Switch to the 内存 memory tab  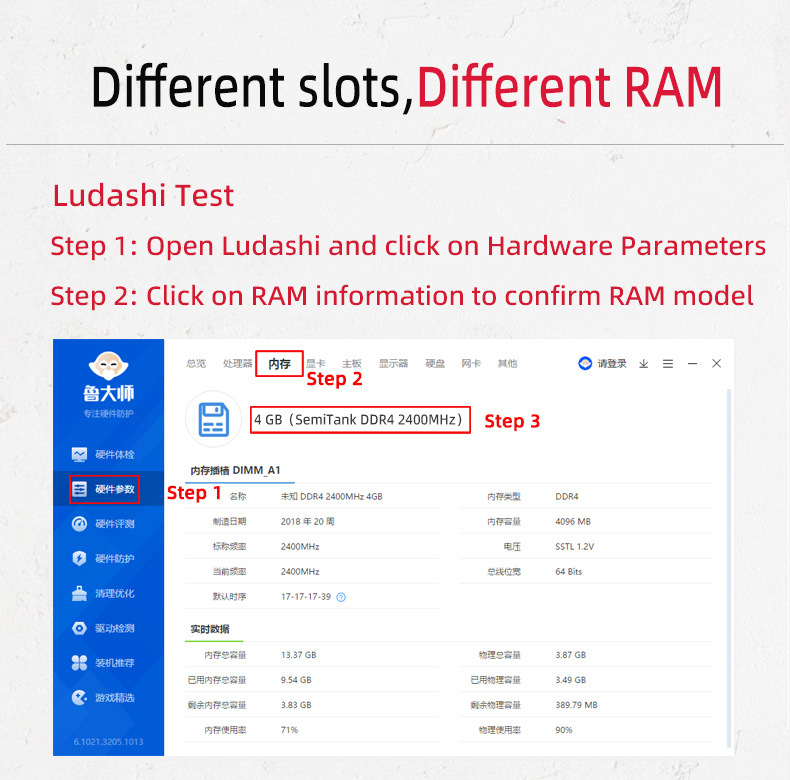click(x=280, y=364)
